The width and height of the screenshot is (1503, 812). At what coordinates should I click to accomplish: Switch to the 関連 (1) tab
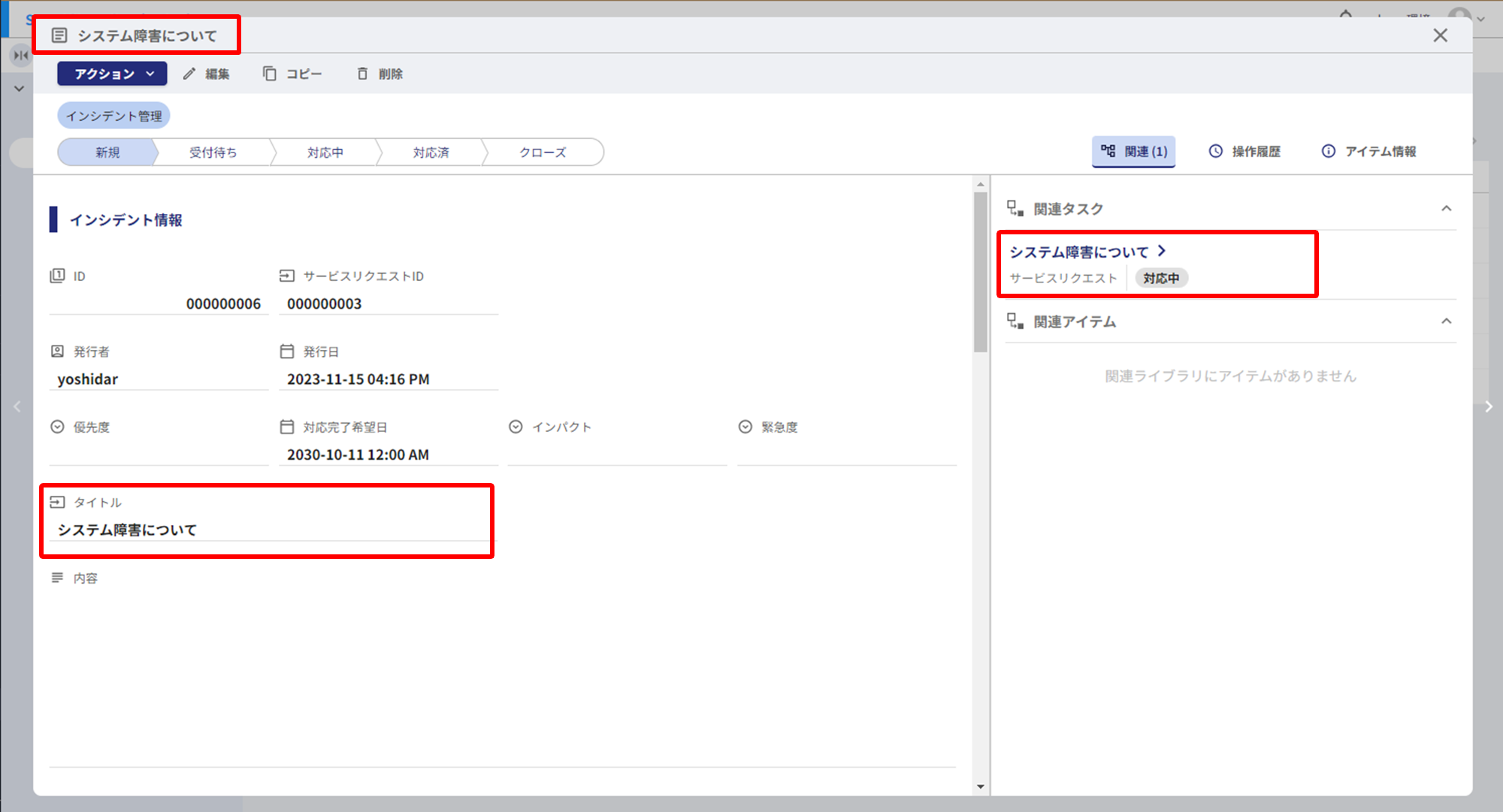click(1133, 151)
